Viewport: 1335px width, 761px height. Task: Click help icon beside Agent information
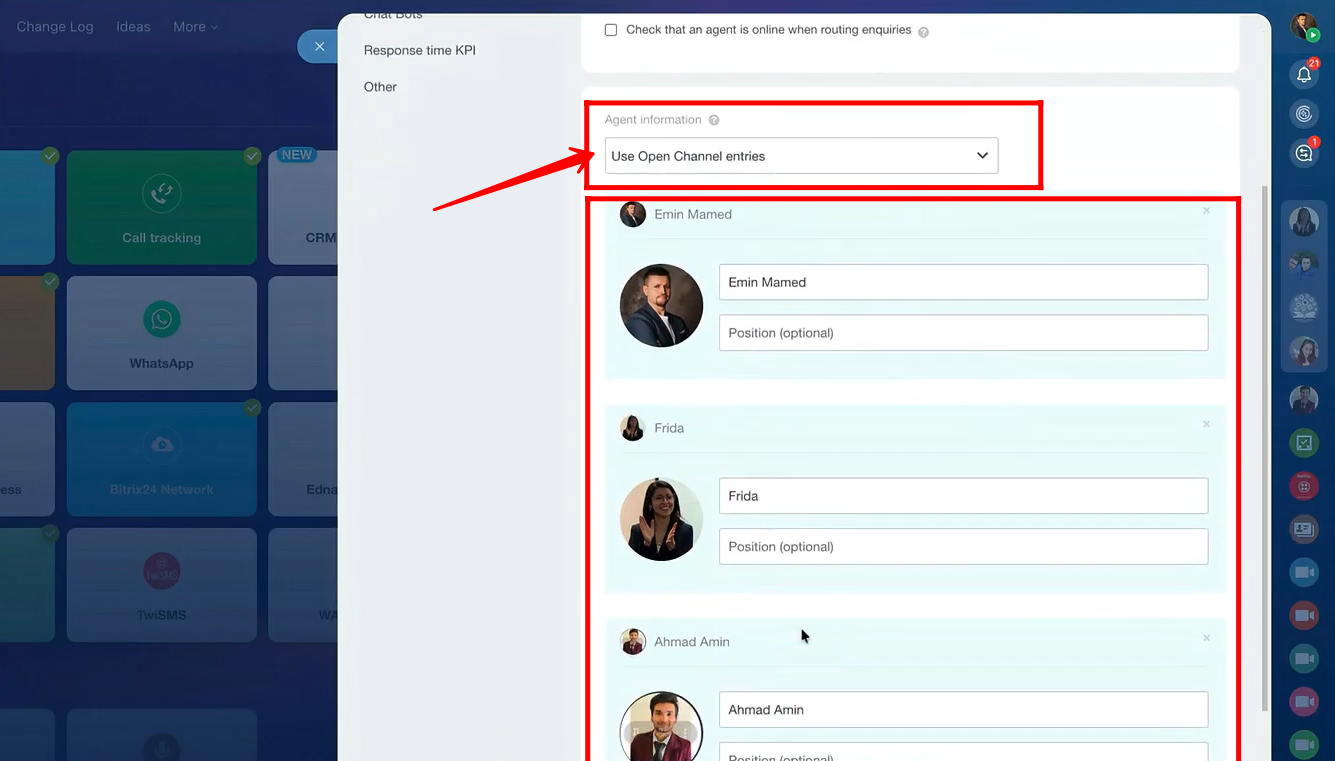click(714, 120)
